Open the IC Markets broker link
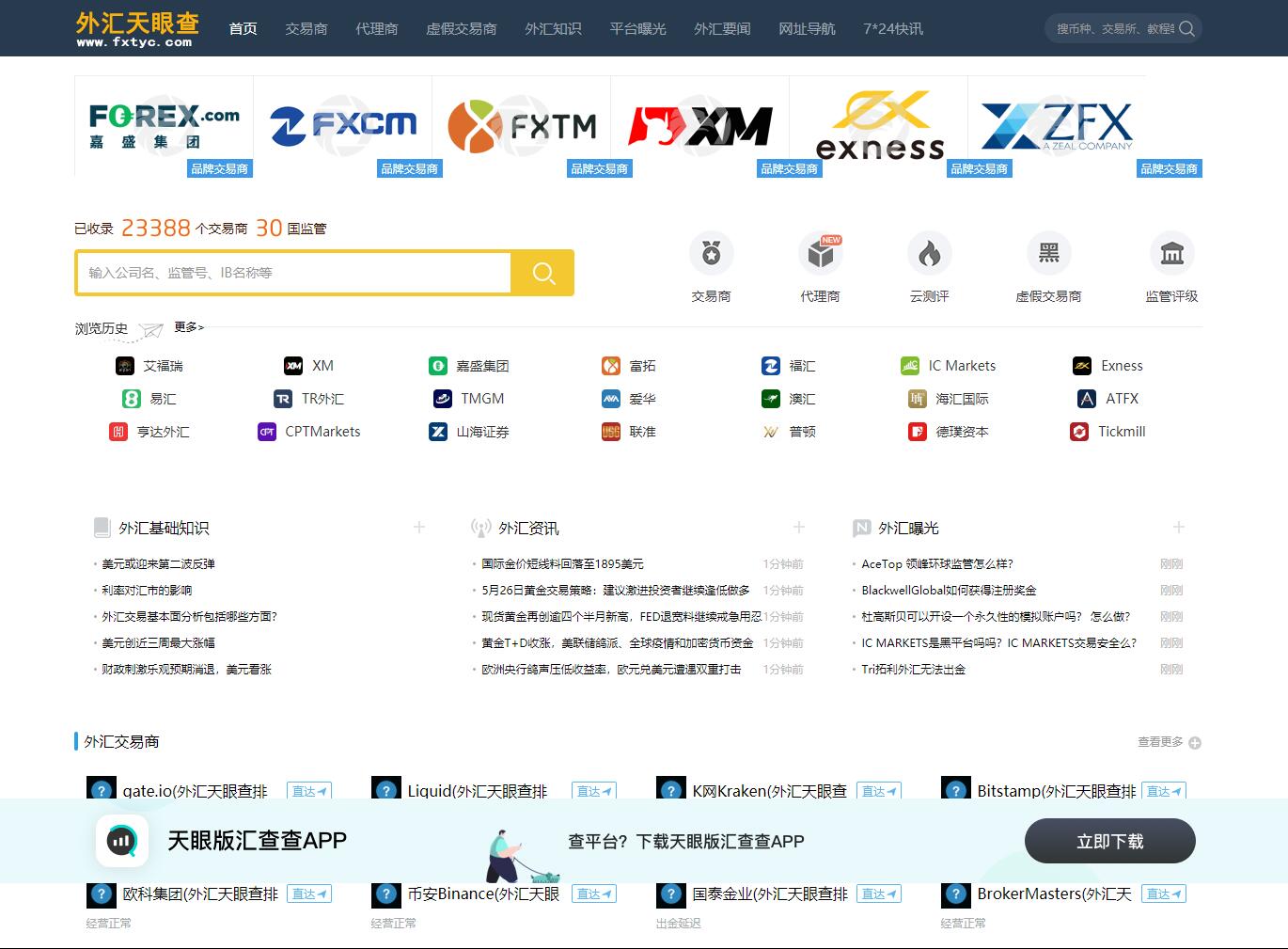 coord(961,366)
